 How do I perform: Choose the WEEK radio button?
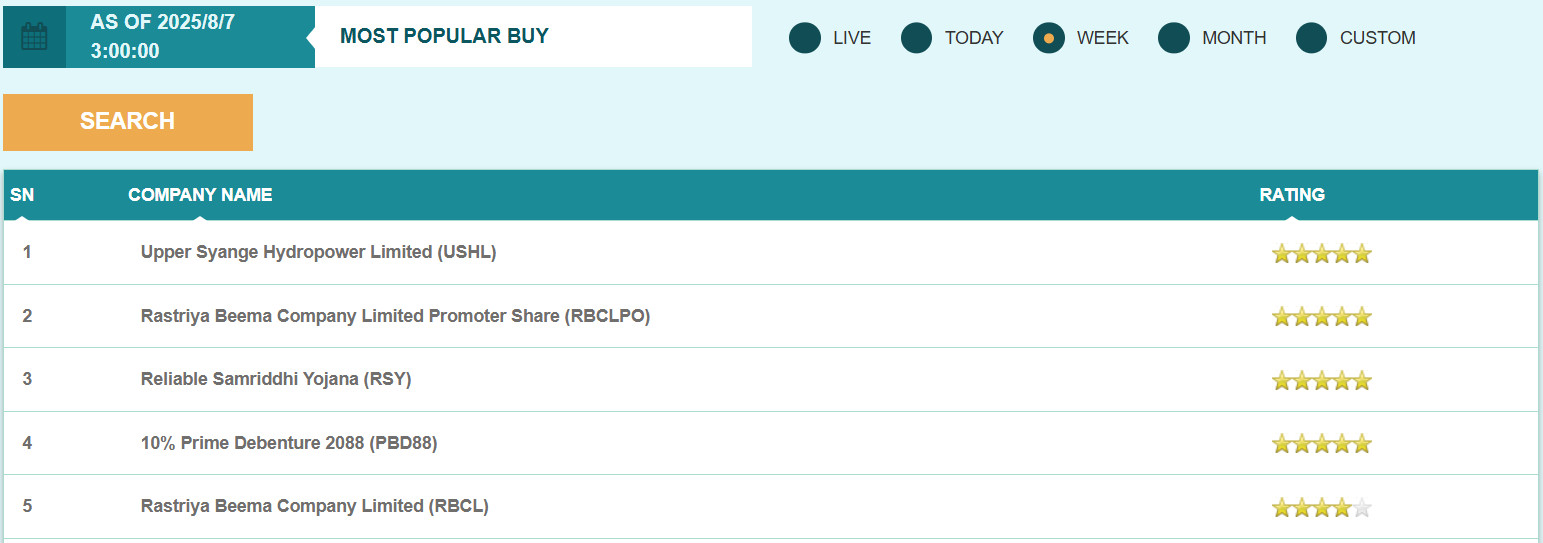[1049, 38]
